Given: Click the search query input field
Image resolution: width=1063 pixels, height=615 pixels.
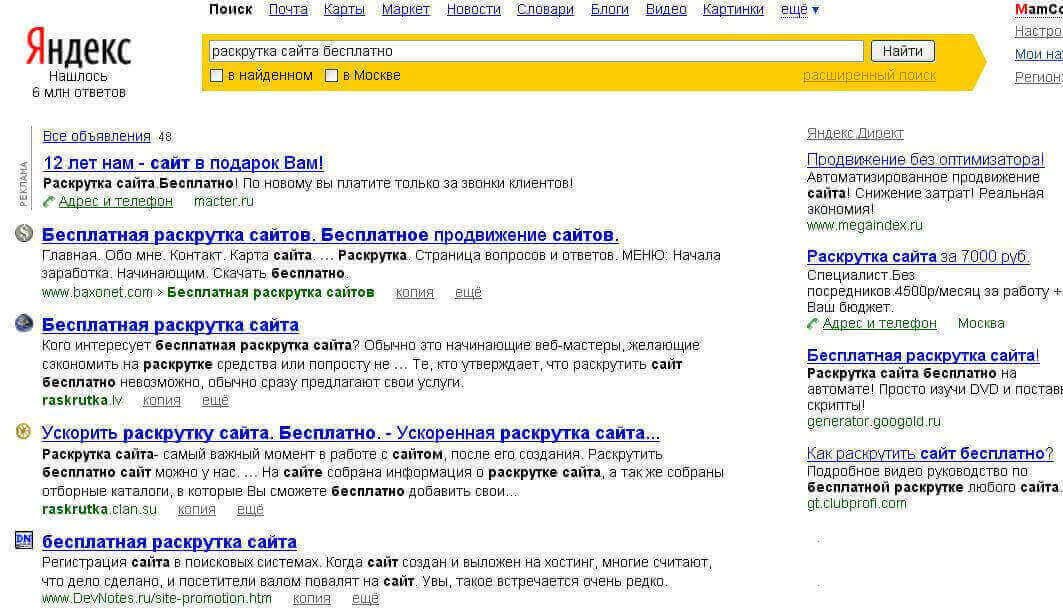Looking at the screenshot, I should [x=534, y=51].
